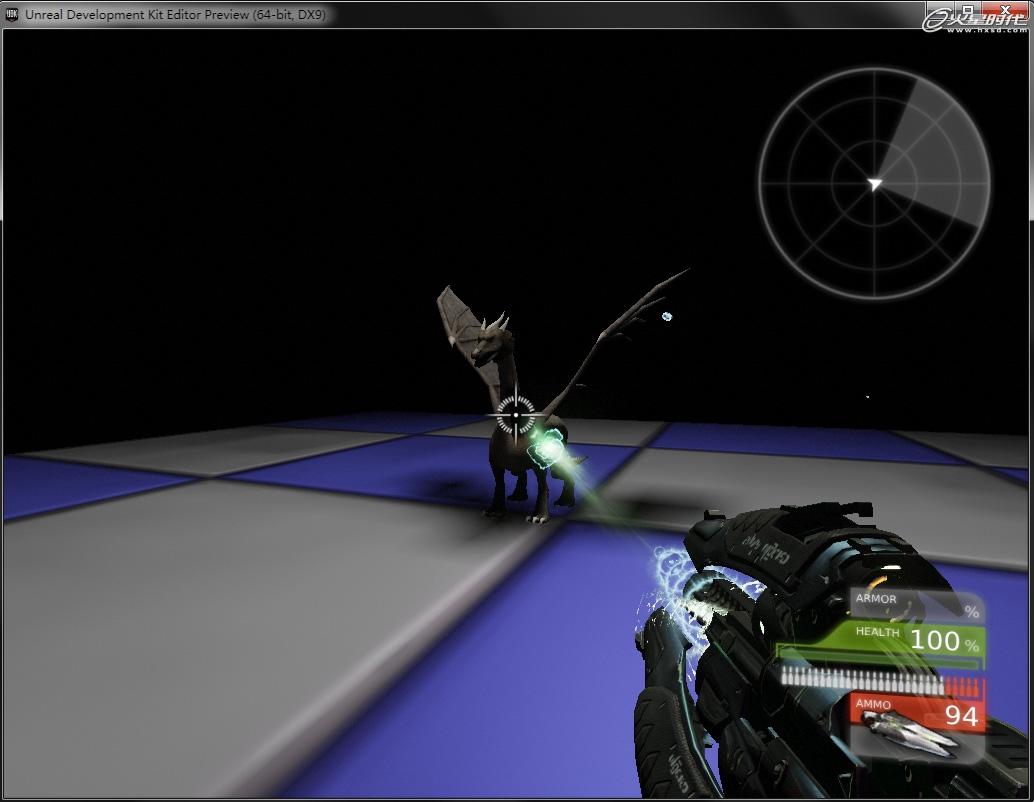Click the white ammo bullets strip
Screen dimensions: 1034x802
pos(863,679)
